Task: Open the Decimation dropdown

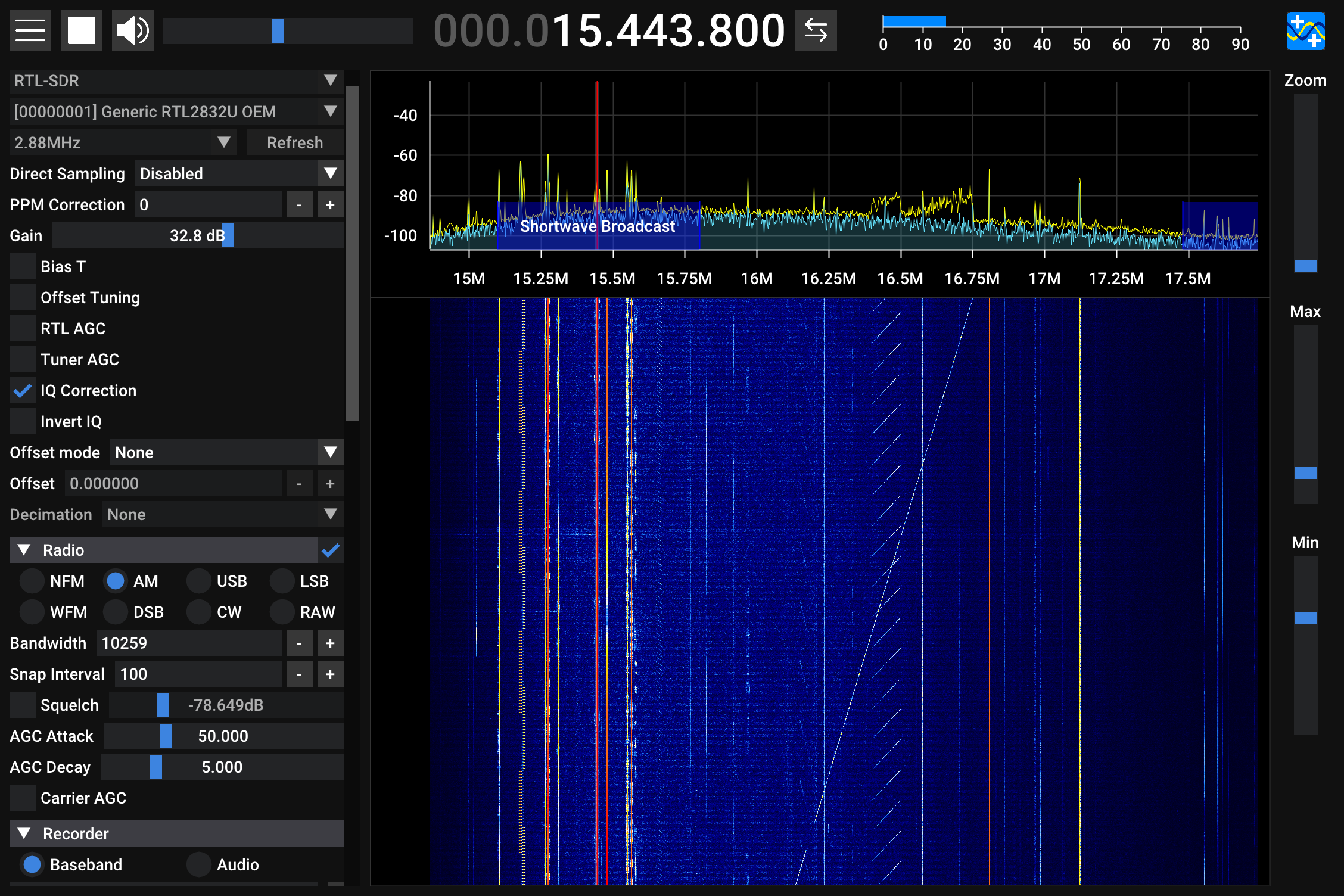Action: [223, 514]
